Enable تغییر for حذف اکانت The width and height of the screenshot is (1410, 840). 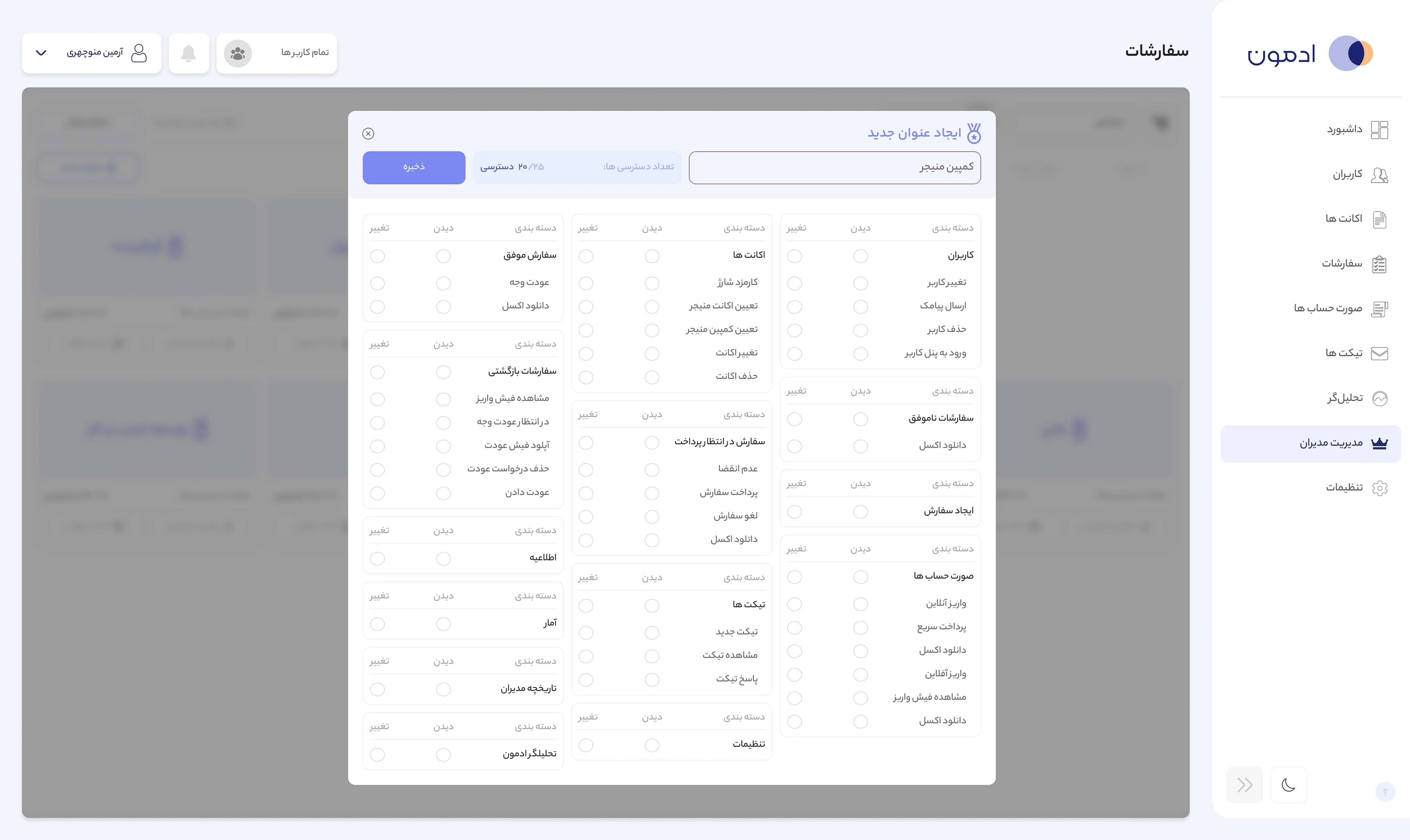(x=586, y=377)
